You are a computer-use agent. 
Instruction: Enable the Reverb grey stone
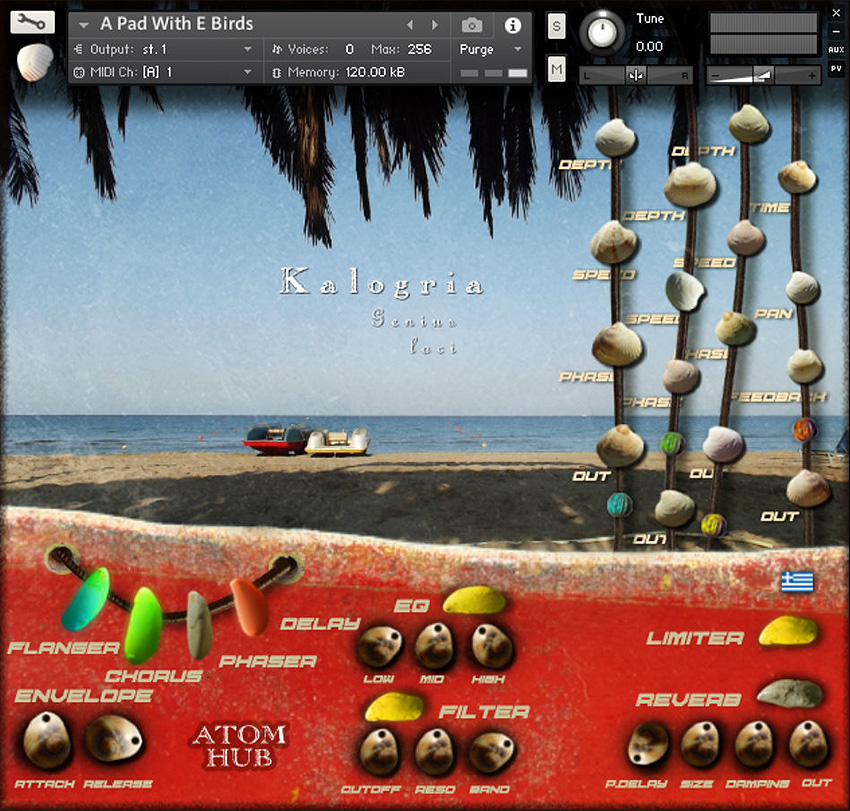pyautogui.click(x=789, y=693)
